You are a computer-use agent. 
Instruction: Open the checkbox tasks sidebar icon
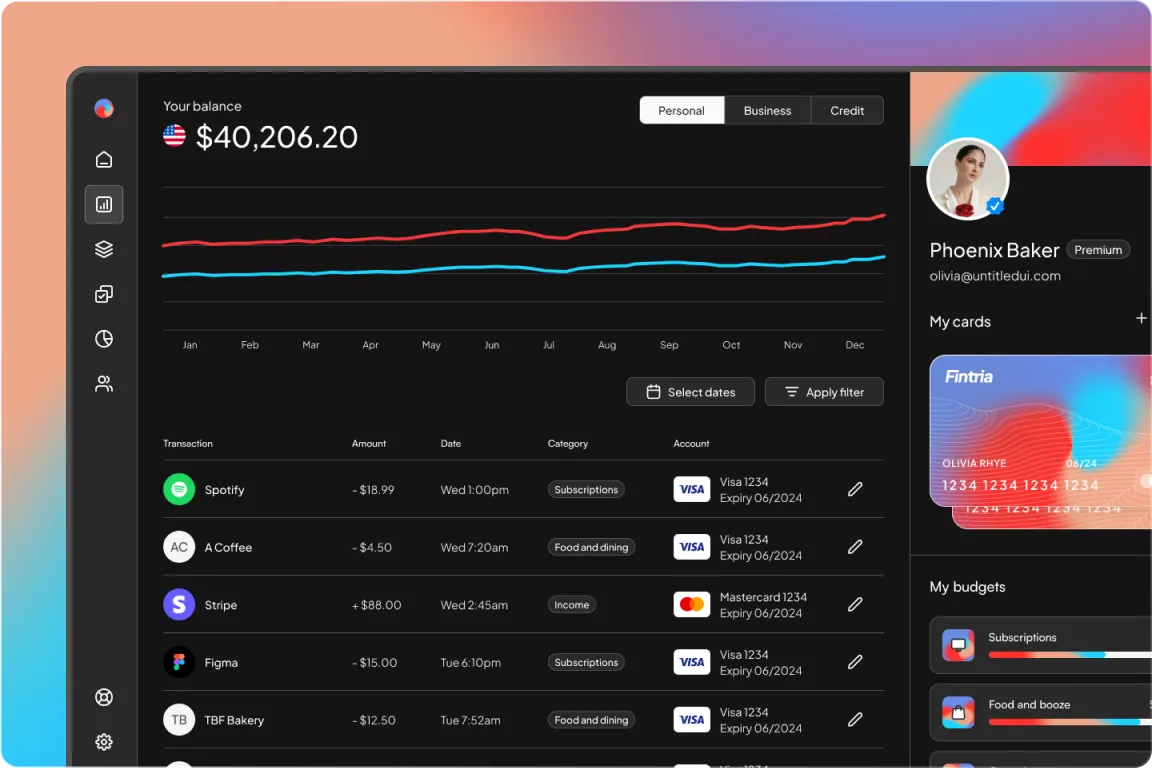104,294
